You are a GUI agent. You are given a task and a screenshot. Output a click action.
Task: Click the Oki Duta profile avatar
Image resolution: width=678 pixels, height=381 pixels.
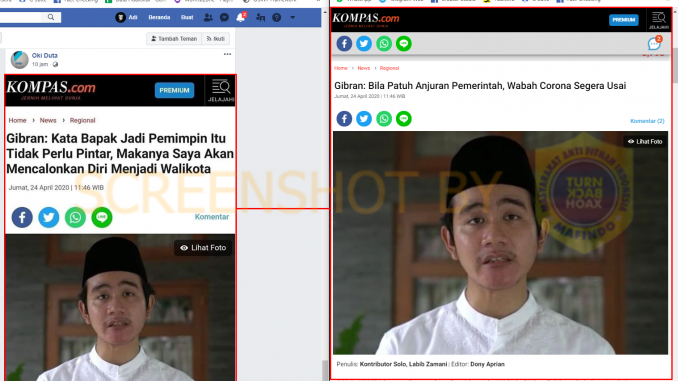click(19, 60)
